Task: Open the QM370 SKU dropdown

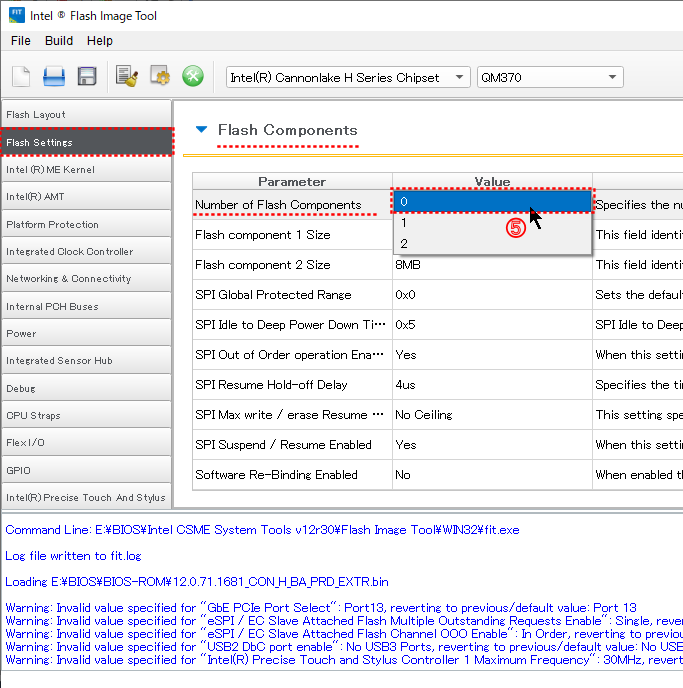Action: coord(549,78)
